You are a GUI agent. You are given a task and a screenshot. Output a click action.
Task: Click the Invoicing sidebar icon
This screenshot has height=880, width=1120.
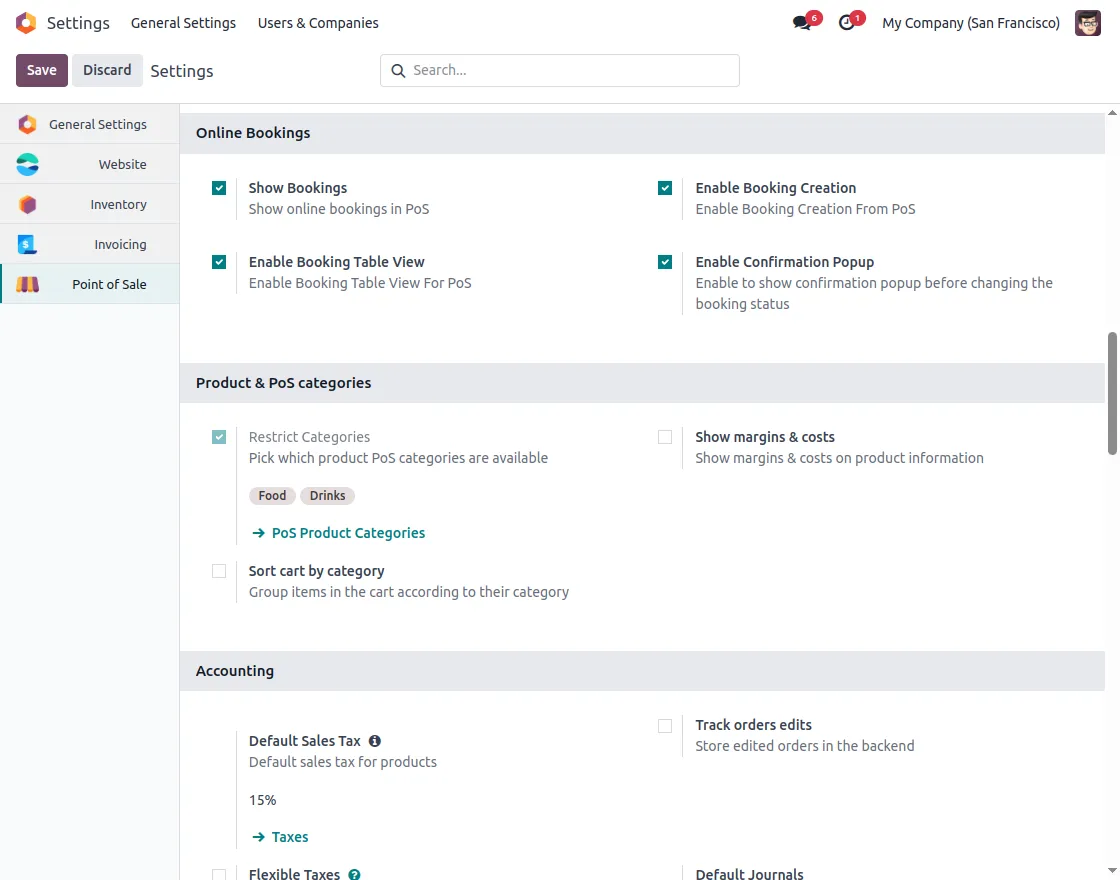click(26, 244)
